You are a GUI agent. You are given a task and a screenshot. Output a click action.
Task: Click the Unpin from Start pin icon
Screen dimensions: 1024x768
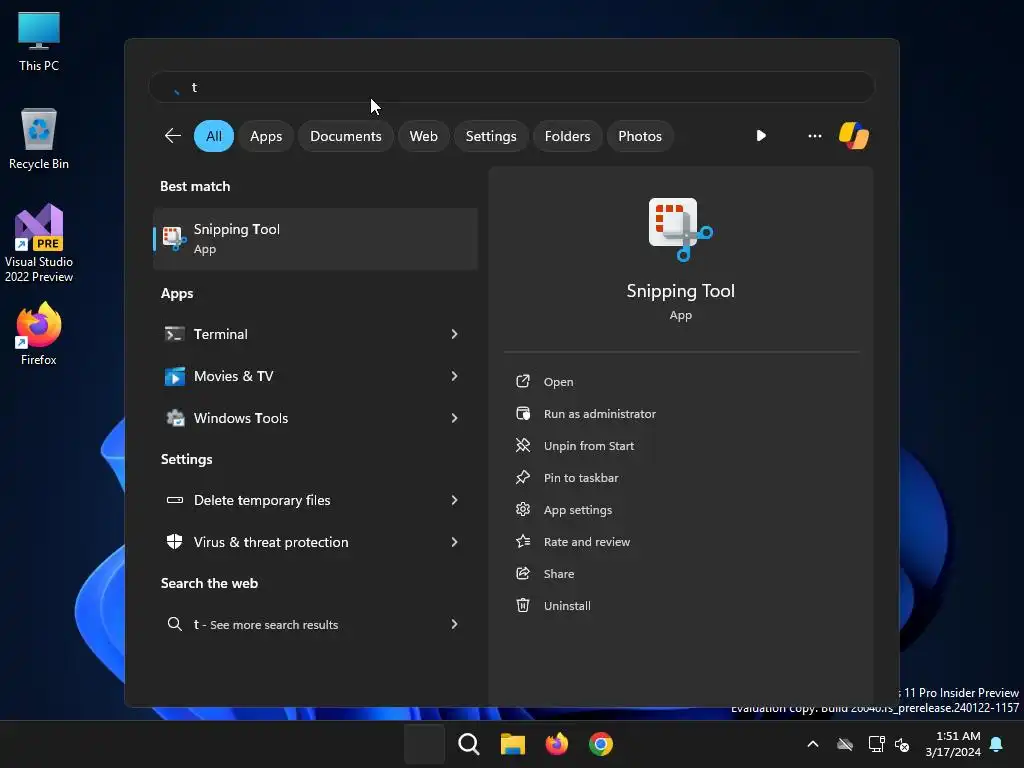coord(522,445)
